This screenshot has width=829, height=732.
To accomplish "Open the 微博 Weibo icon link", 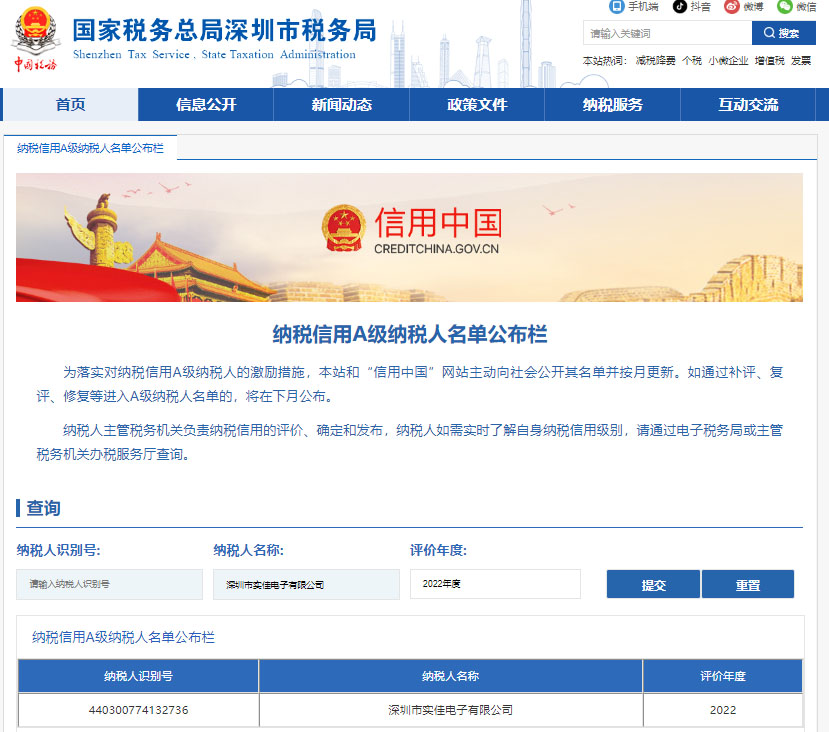I will [x=732, y=6].
